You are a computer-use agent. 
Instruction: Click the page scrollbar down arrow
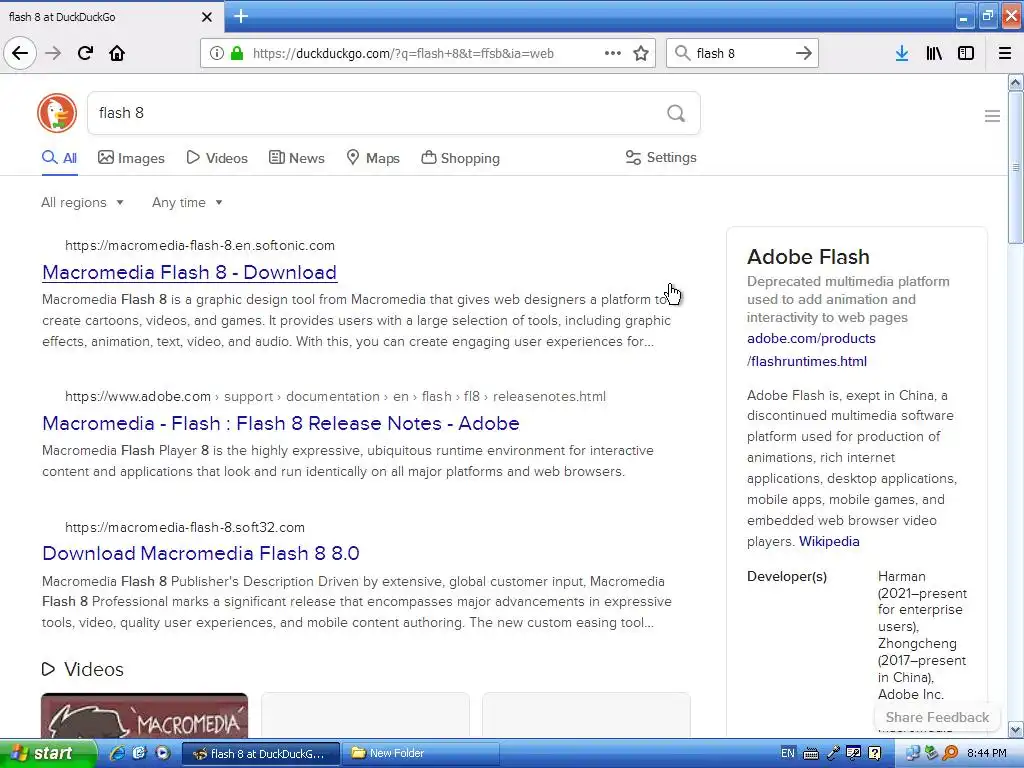[1016, 729]
